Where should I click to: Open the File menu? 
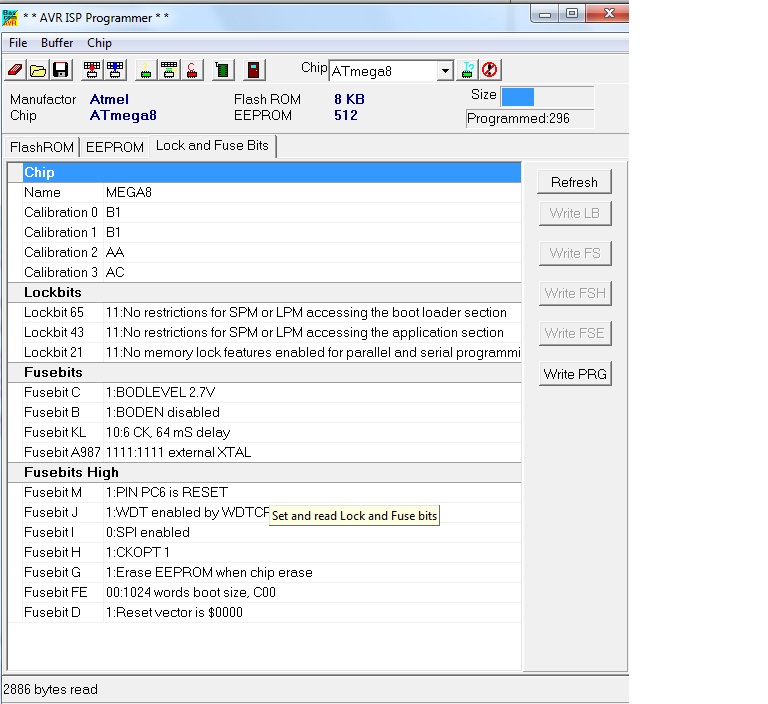pos(18,43)
